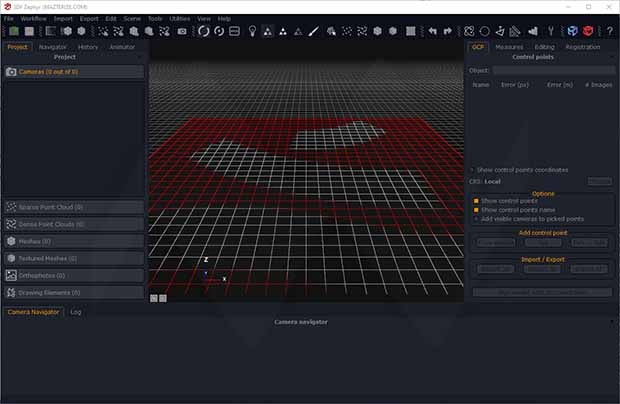Expand Show control points coordinates

click(472, 170)
